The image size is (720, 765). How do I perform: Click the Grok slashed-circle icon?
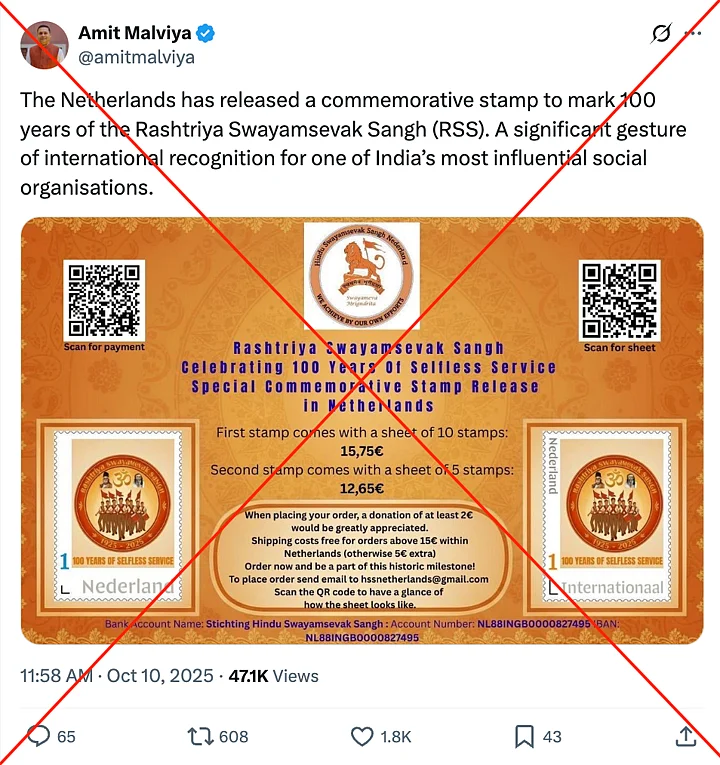(x=661, y=33)
